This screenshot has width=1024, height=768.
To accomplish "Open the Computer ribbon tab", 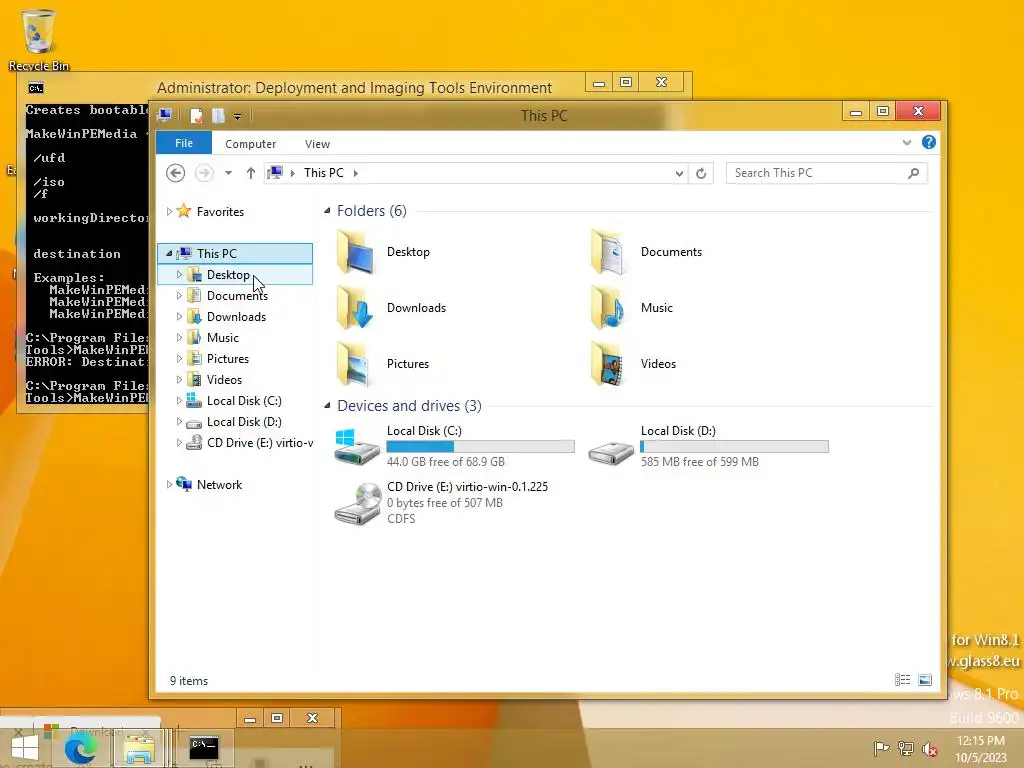I will coord(250,144).
